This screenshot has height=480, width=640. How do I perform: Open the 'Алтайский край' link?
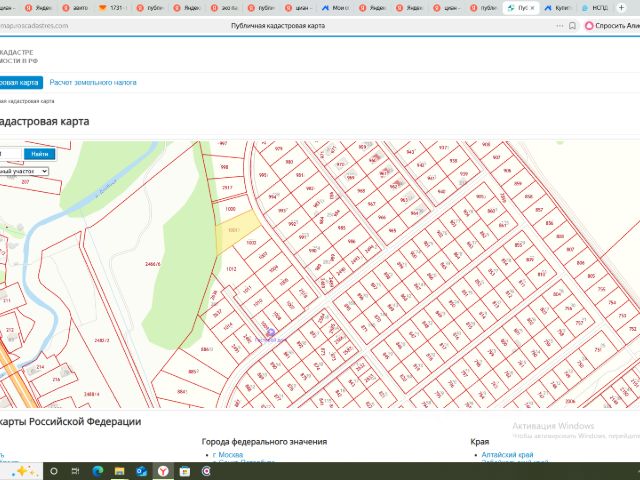coord(507,455)
